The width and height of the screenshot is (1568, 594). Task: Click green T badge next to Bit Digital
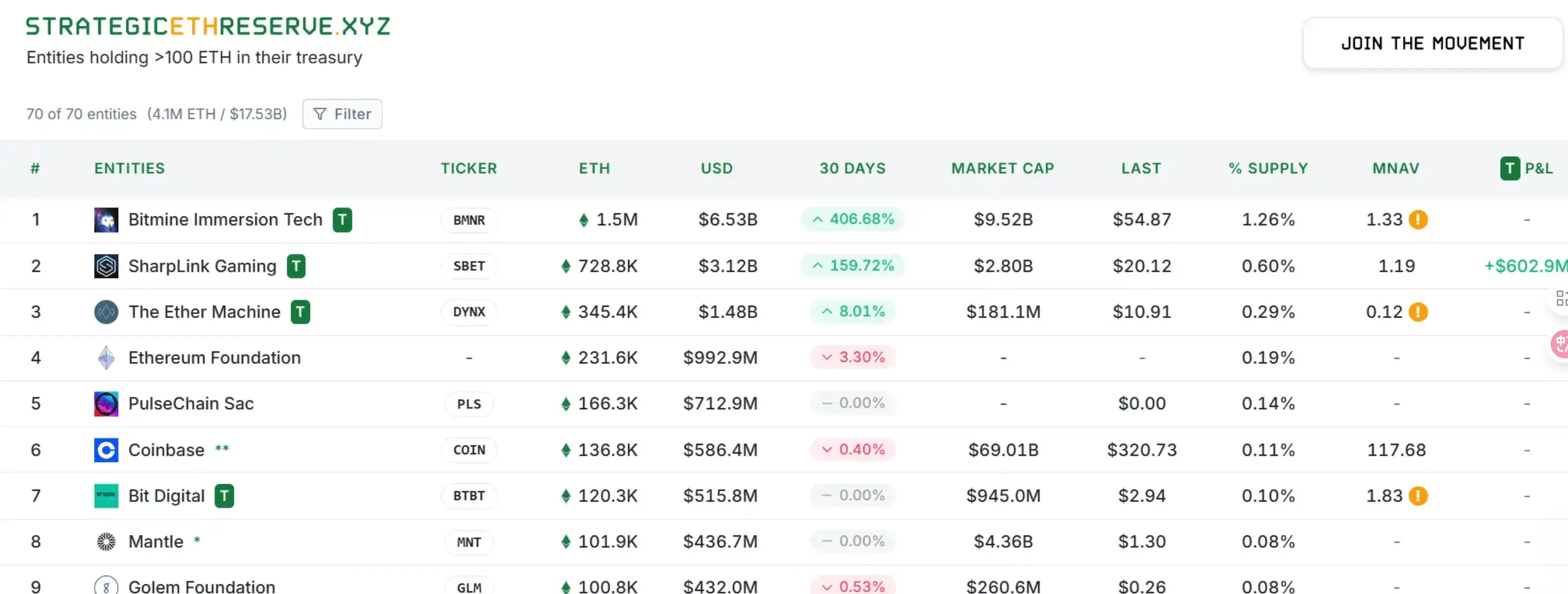tap(224, 495)
